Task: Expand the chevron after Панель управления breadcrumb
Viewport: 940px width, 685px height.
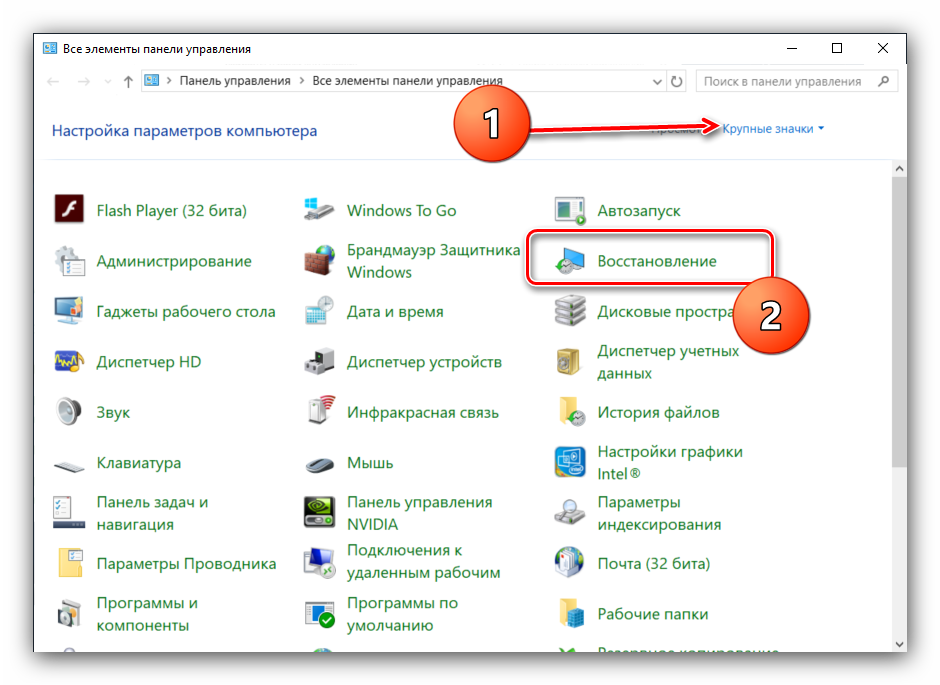Action: (302, 80)
